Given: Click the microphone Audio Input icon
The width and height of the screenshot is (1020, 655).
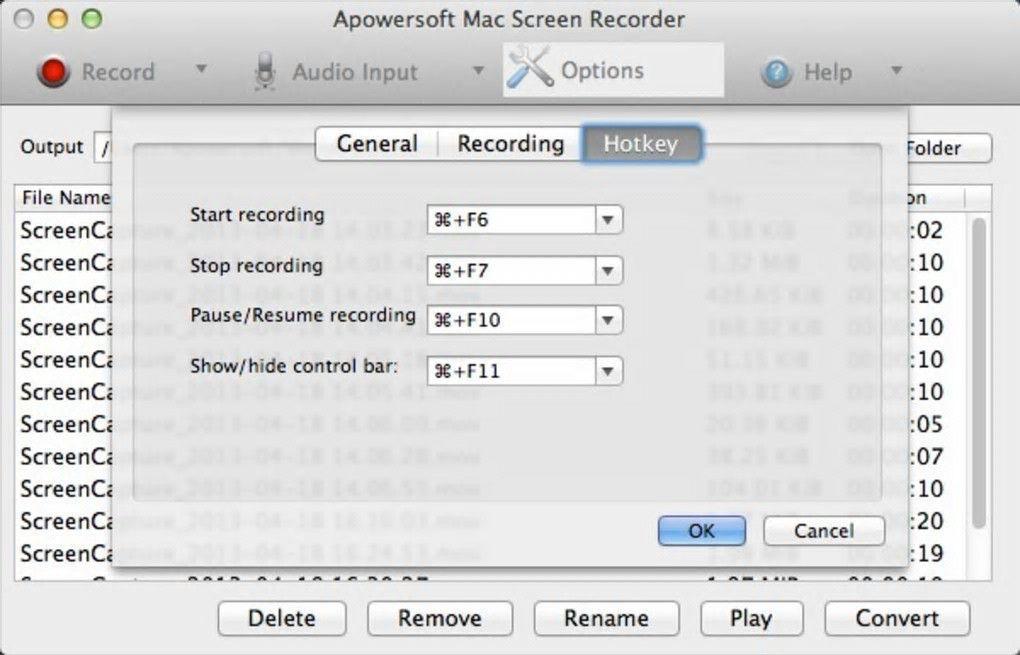Looking at the screenshot, I should click(265, 72).
